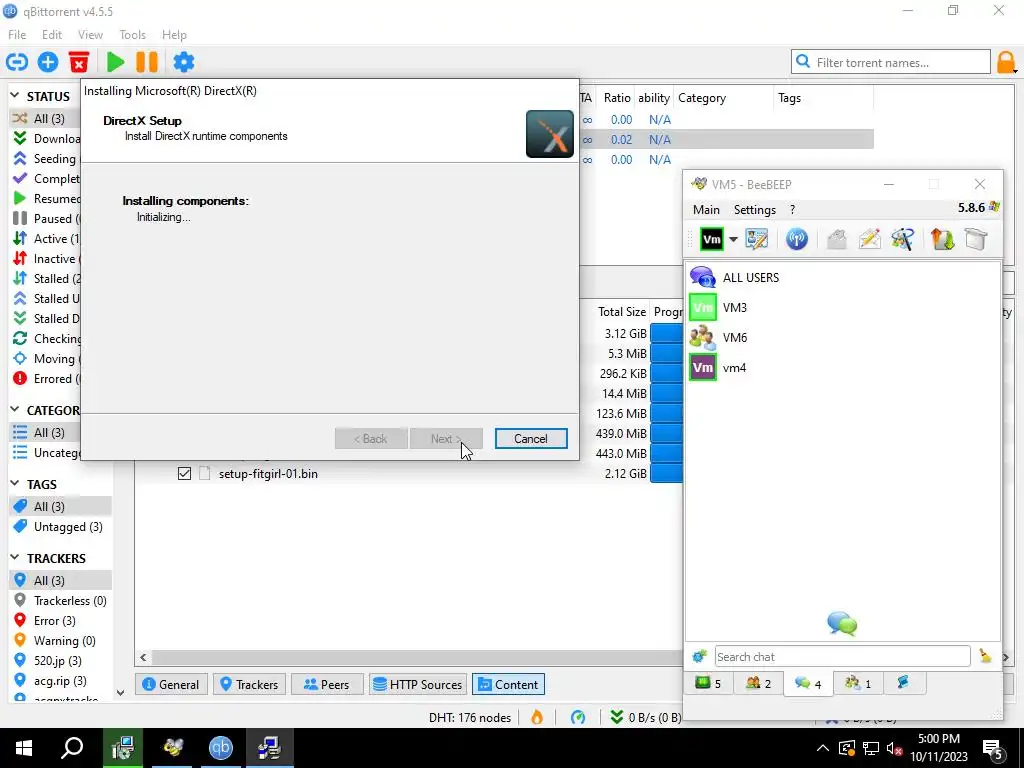Image resolution: width=1024 pixels, height=768 pixels.
Task: Click the blue broadcast antenna icon in BeeBEEP
Action: point(797,239)
